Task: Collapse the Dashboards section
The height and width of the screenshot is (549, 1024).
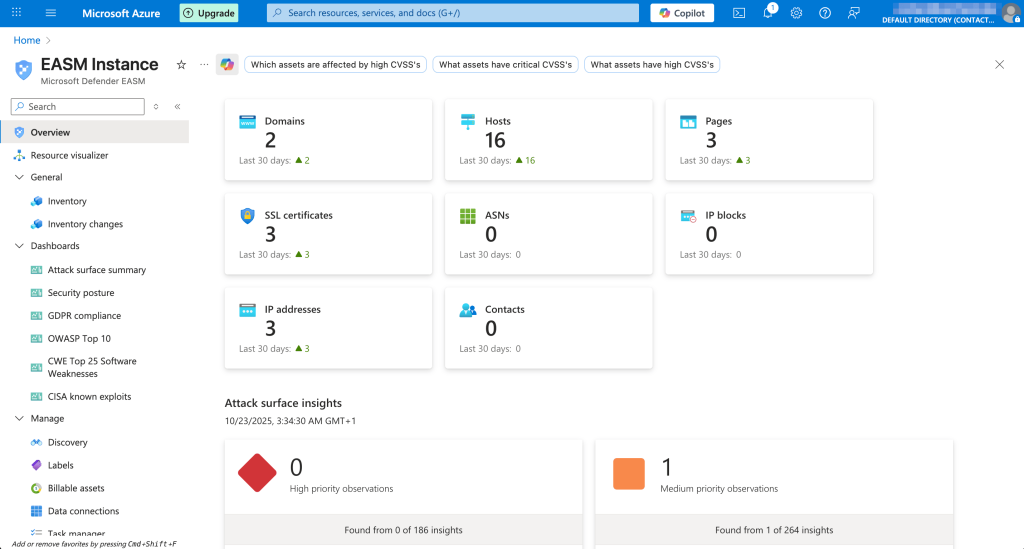Action: (20, 246)
